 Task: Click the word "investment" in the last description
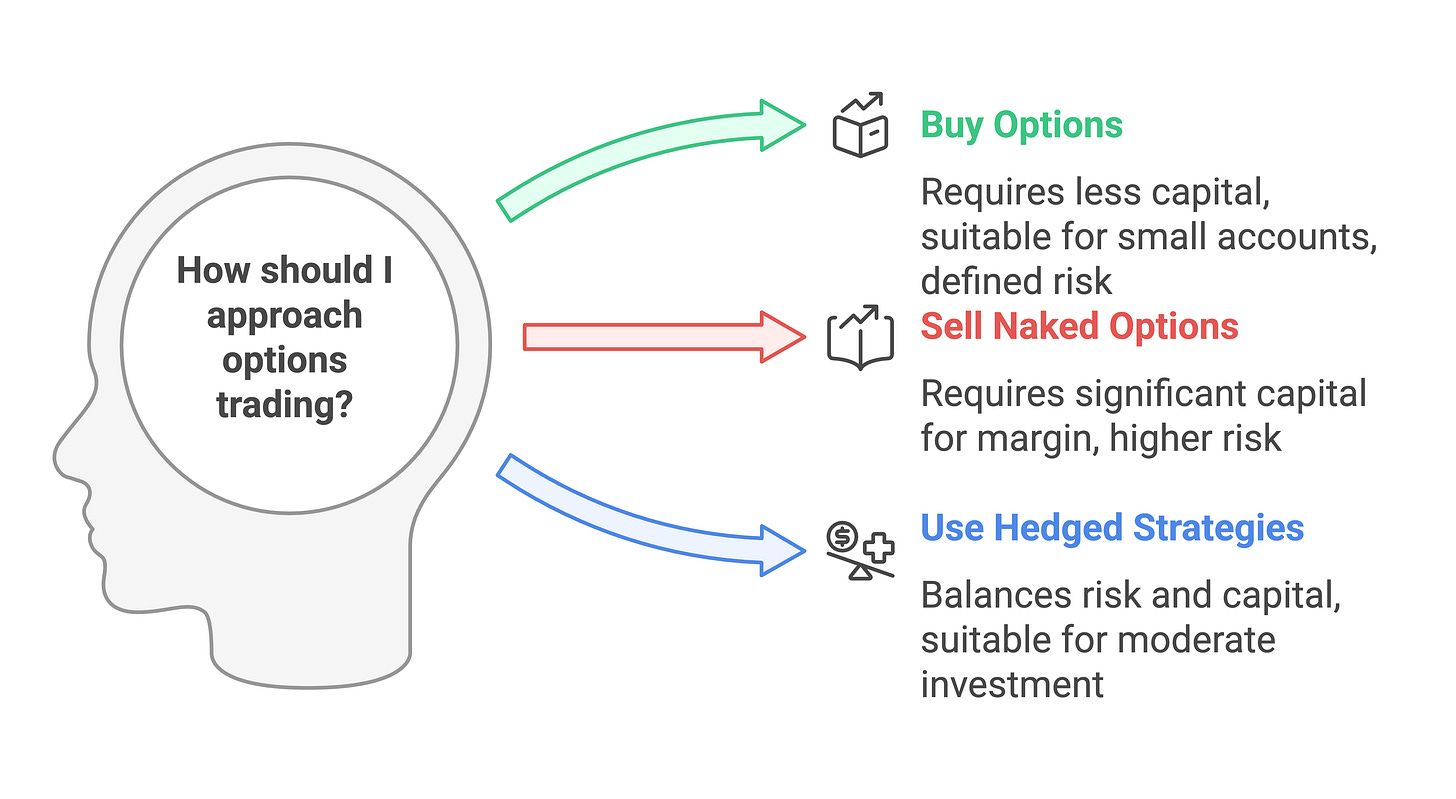[x=1012, y=683]
